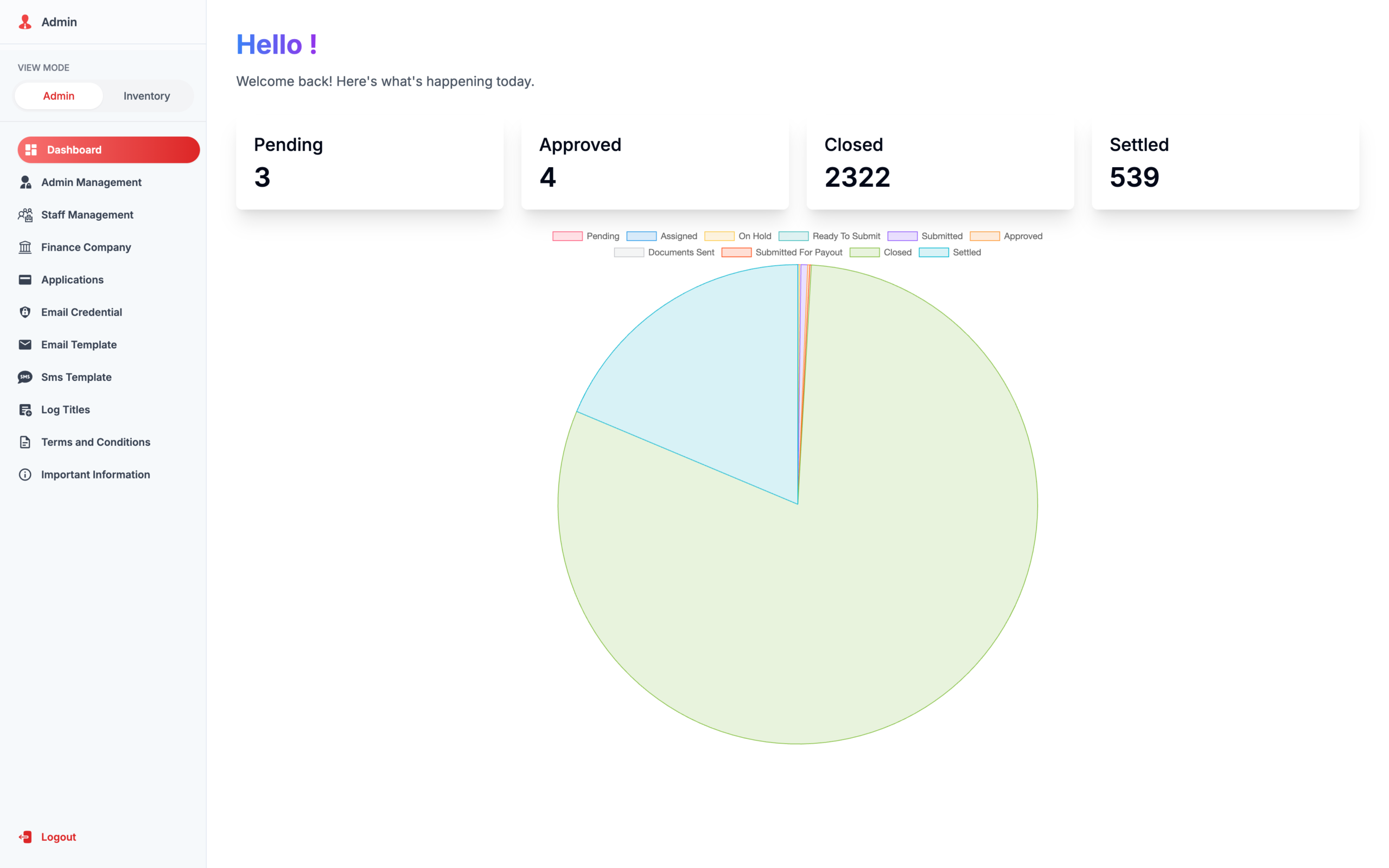The width and height of the screenshot is (1389, 868).
Task: Click the Finance Company bank icon
Action: [x=26, y=247]
